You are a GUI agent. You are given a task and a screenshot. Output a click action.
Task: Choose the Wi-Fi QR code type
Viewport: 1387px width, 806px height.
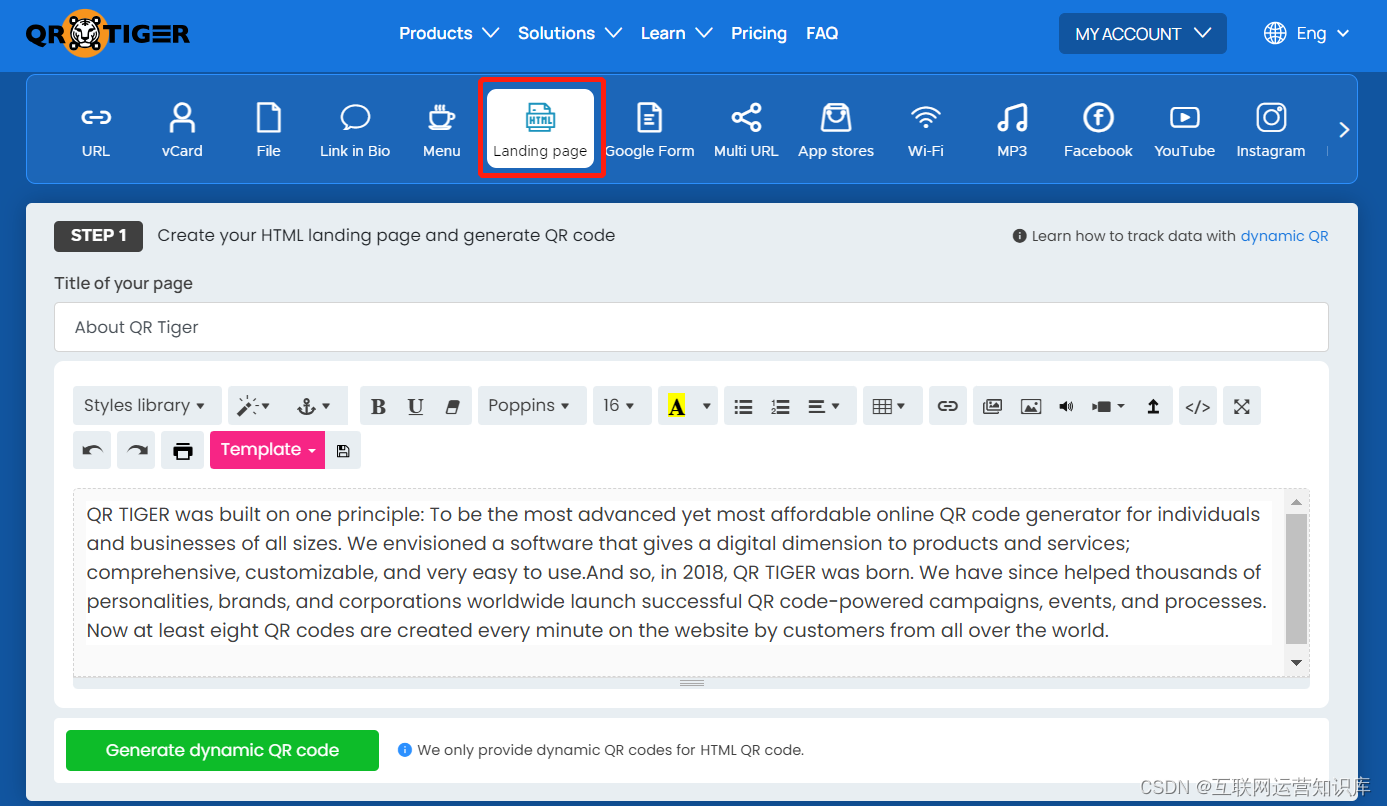coord(925,130)
